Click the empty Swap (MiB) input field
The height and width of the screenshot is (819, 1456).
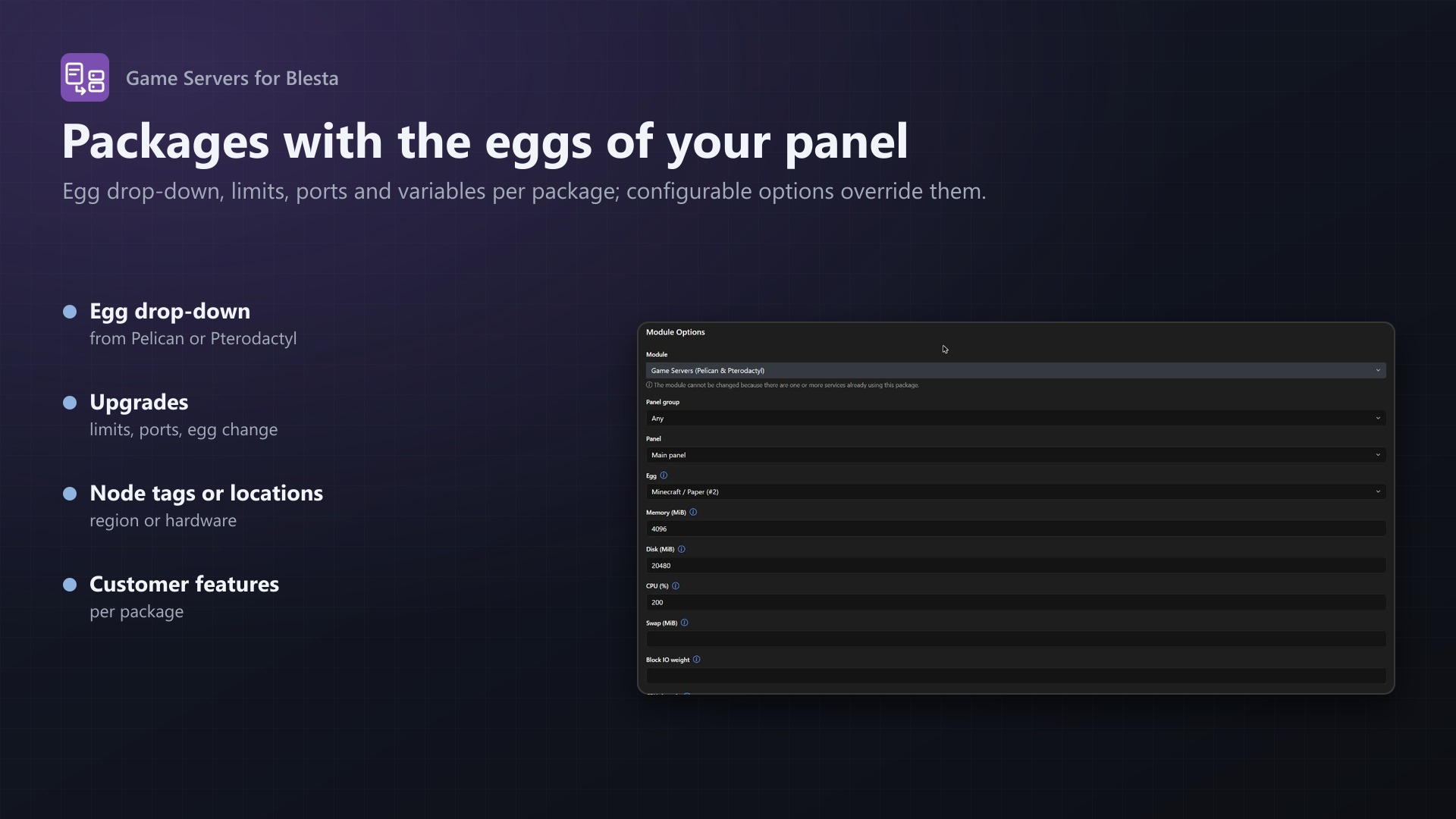click(1015, 639)
